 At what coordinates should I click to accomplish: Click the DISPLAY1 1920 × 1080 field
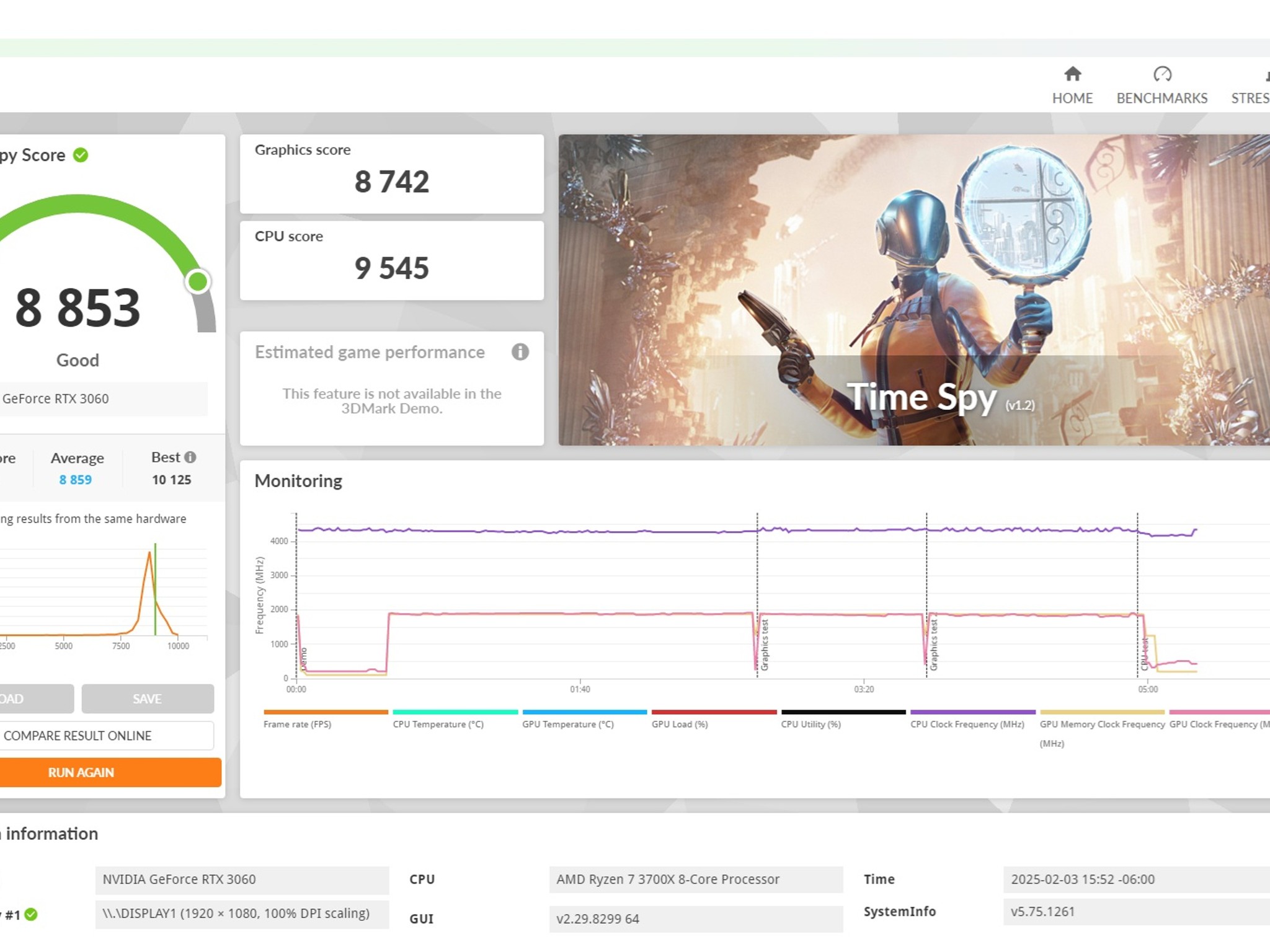click(242, 914)
